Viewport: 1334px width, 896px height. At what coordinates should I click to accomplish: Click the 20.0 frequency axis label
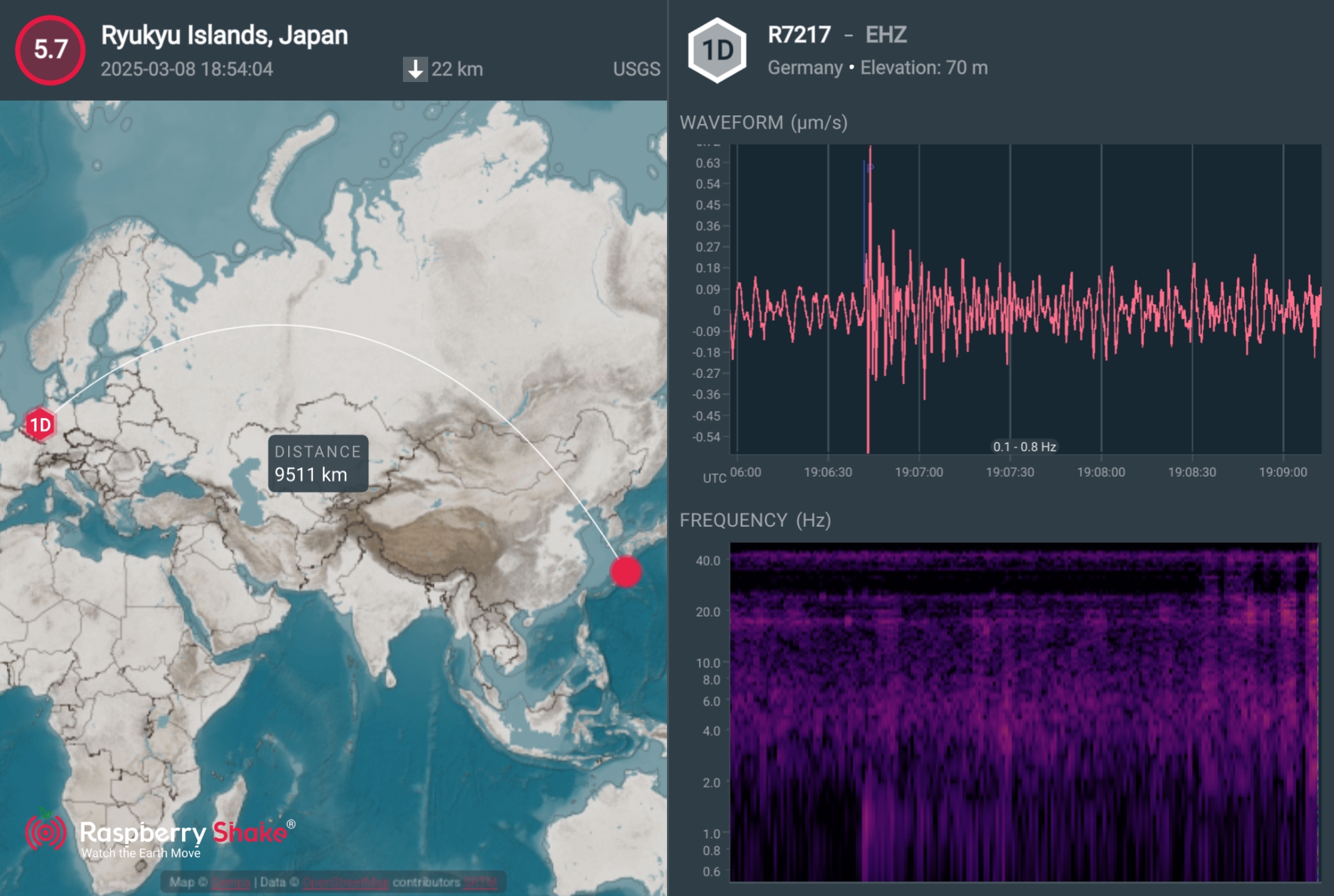pyautogui.click(x=708, y=611)
